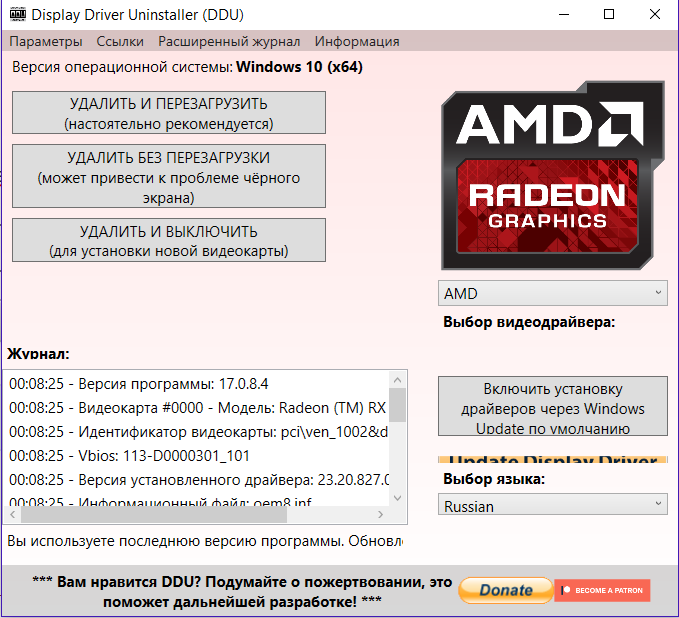Click the 'Выбор видеодрайвера:' label
The width and height of the screenshot is (679, 618).
[529, 322]
